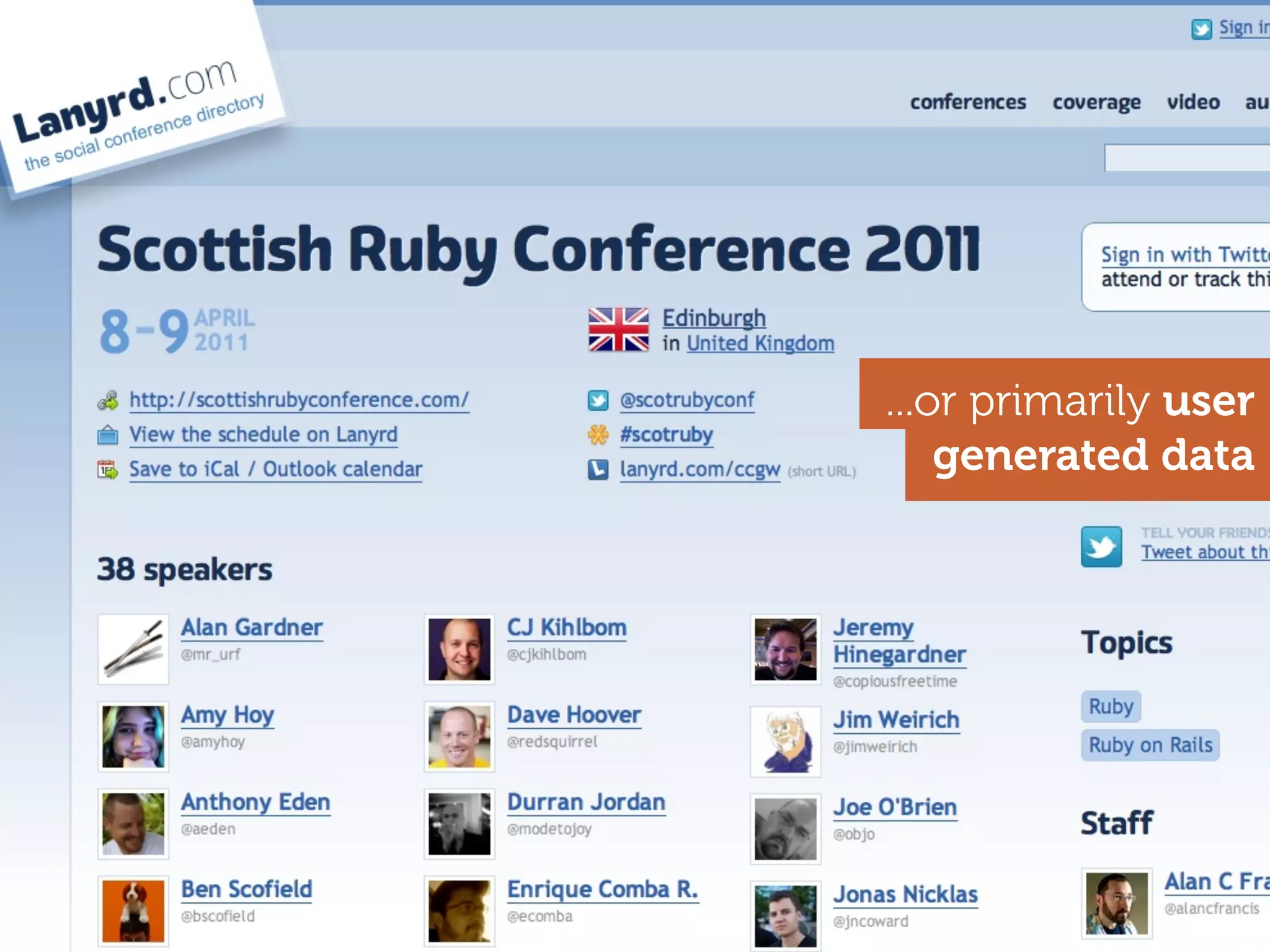The image size is (1270, 952).
Task: Click the @copiousfreetime handle text
Action: coord(895,682)
